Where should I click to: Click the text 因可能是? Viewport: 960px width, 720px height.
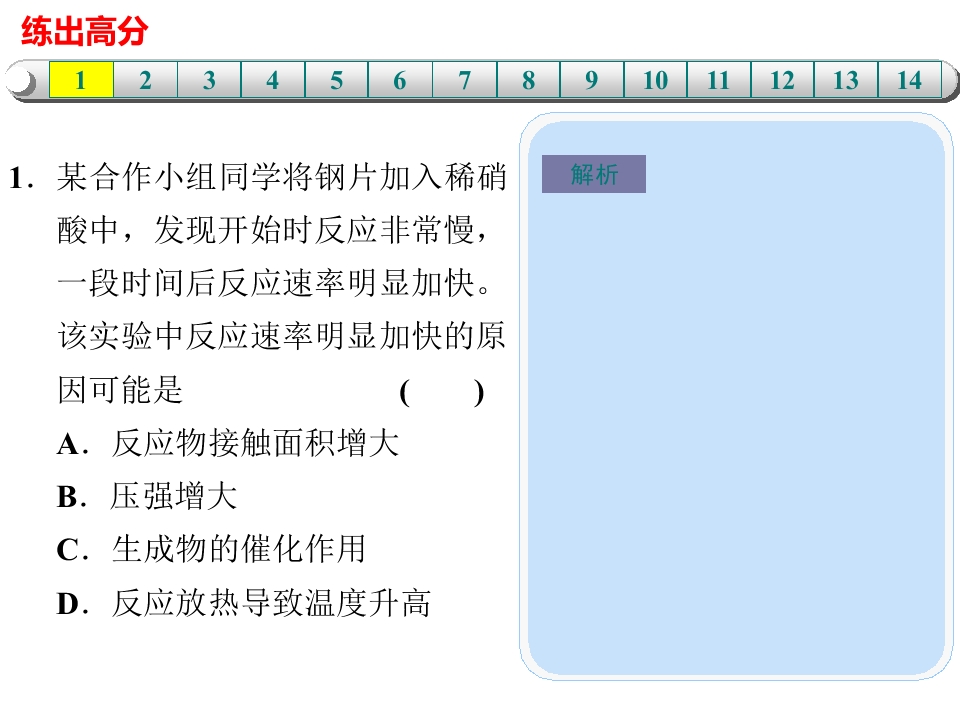click(120, 390)
